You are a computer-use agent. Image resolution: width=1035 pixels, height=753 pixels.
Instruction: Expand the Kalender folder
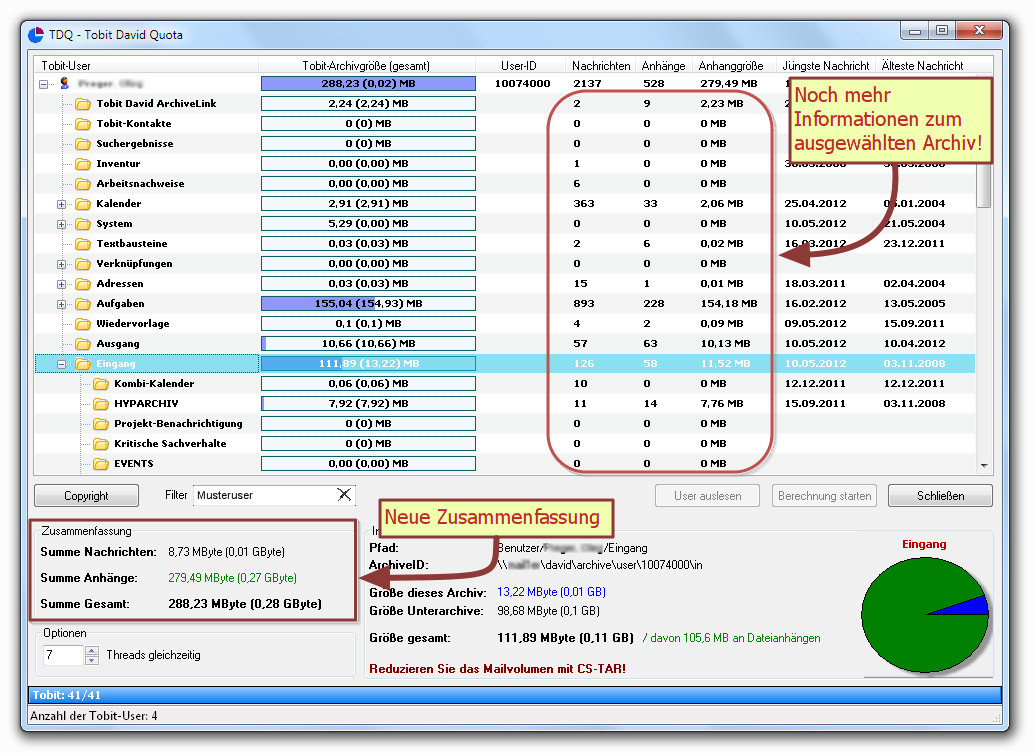[62, 204]
